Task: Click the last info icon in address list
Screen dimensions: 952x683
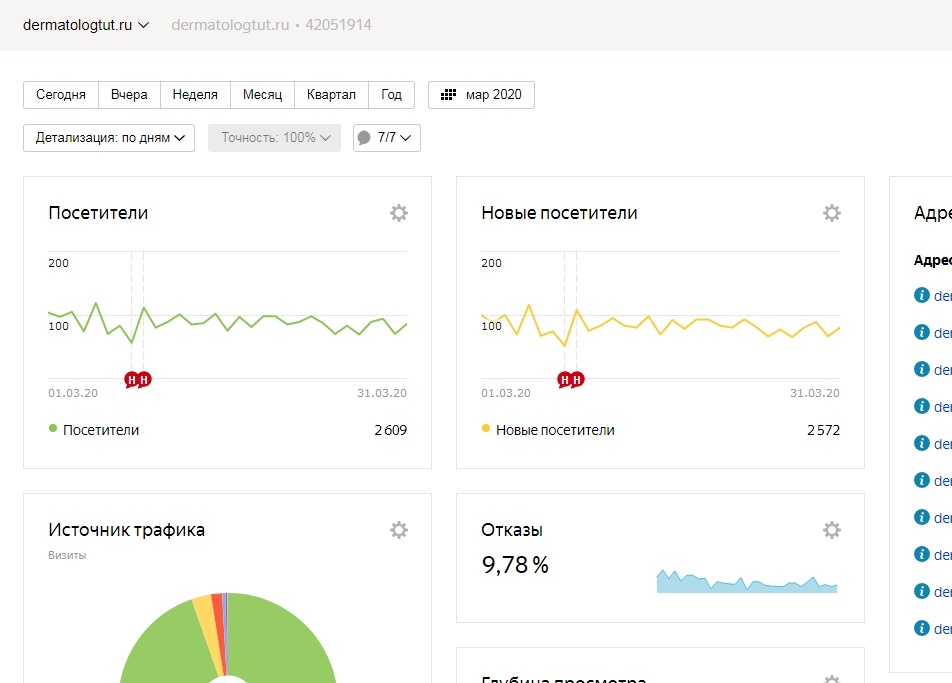Action: 922,628
